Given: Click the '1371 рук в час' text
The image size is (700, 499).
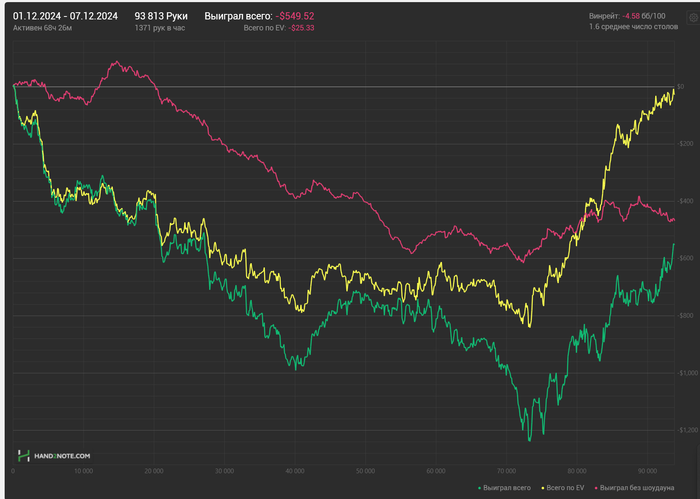Looking at the screenshot, I should click(x=160, y=28).
